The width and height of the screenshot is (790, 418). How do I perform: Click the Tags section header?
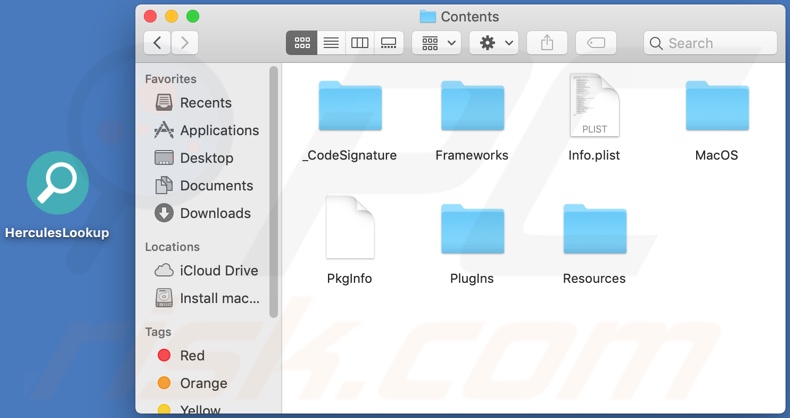click(158, 332)
